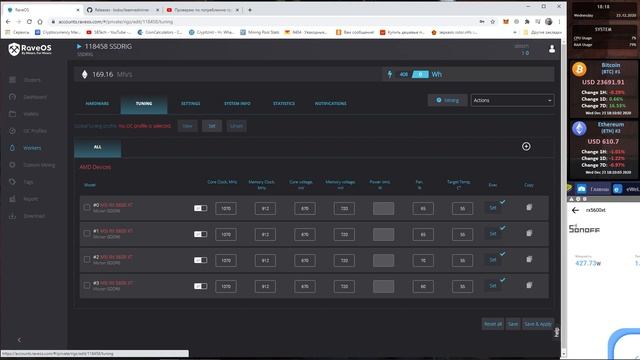Bookmark this page with the star
The height and width of the screenshot is (360, 640).
[493, 22]
